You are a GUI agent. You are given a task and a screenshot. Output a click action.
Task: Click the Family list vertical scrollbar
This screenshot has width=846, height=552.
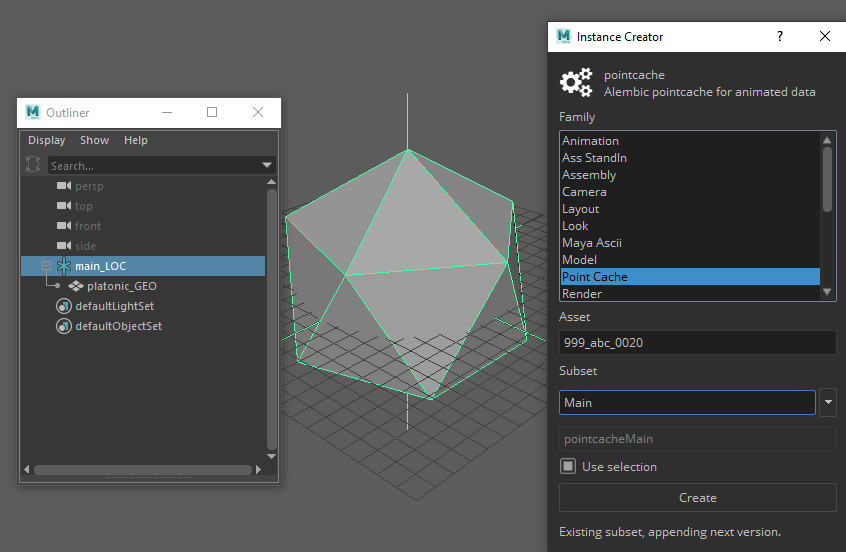pyautogui.click(x=827, y=180)
